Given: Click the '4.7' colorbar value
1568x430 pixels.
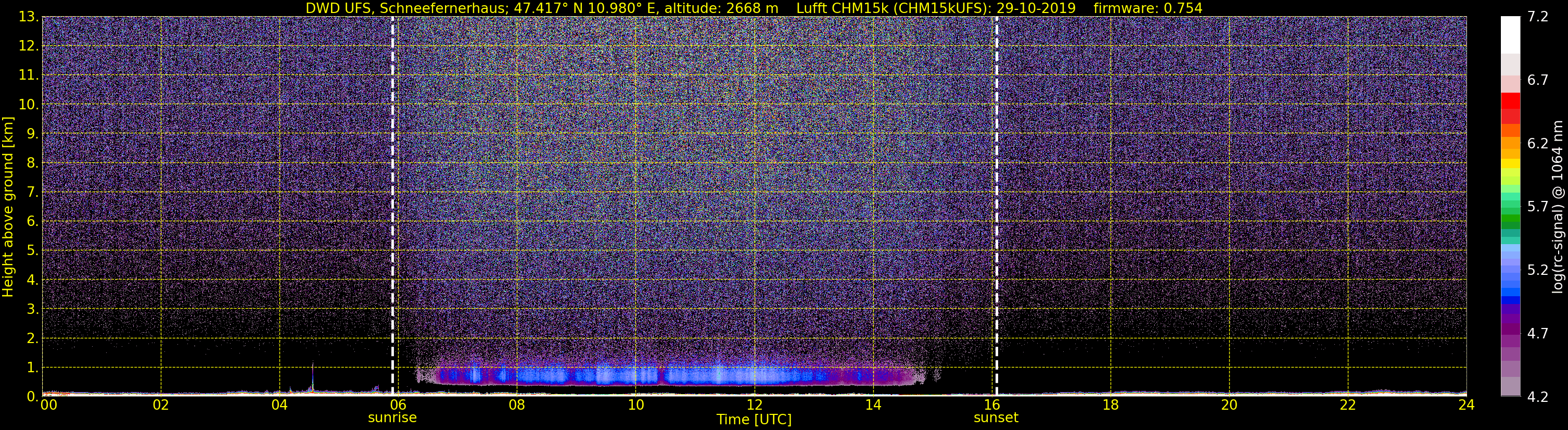Looking at the screenshot, I should [1538, 334].
